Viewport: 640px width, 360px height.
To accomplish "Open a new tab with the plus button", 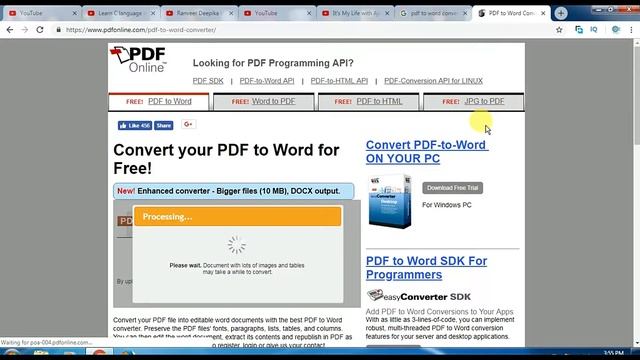I will click(561, 13).
